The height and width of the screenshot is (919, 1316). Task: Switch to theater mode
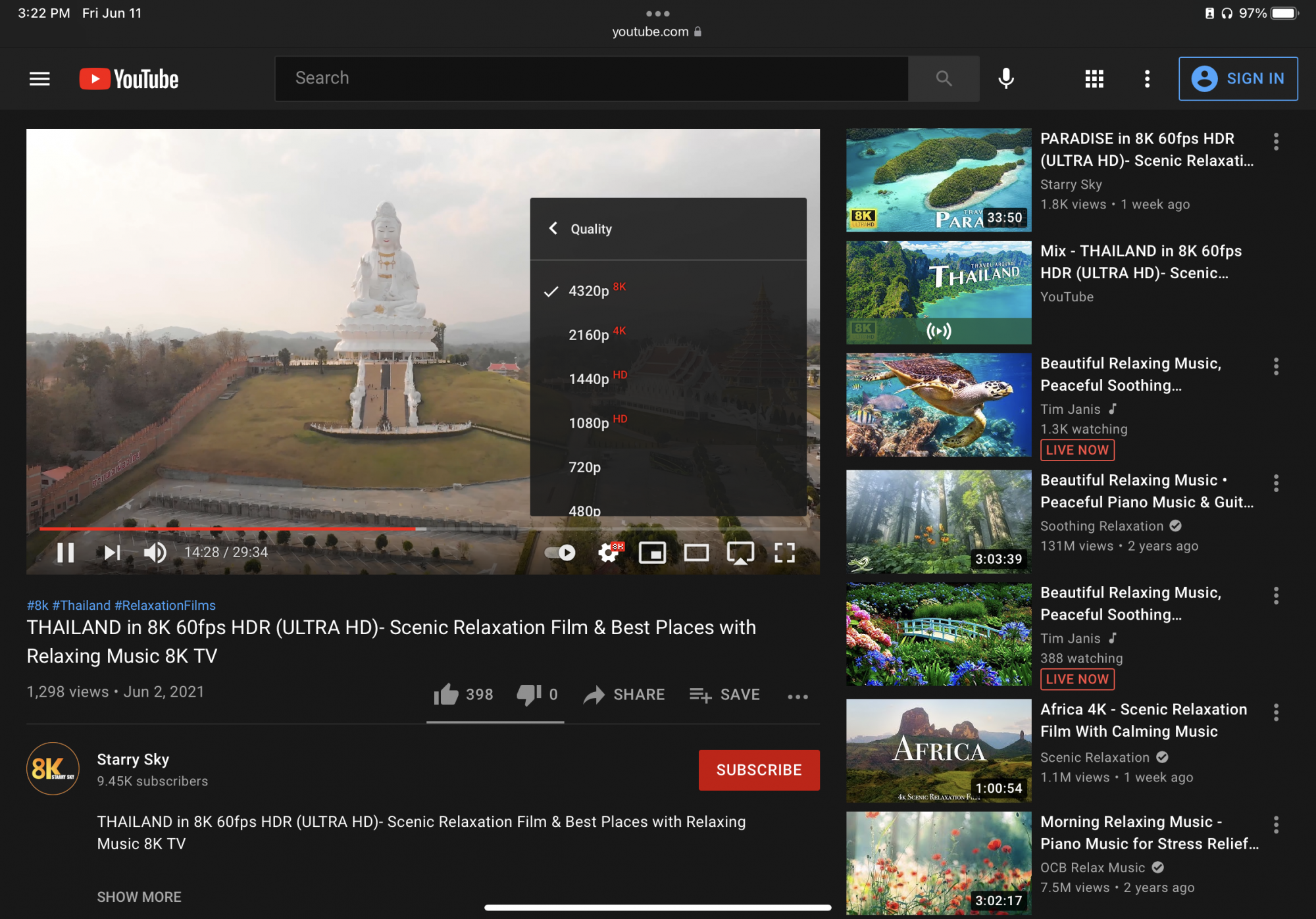point(696,553)
